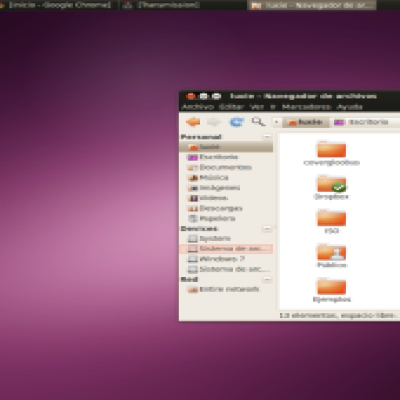The image size is (400, 400).
Task: Go to Escritorio in the sidebar
Action: point(226,157)
